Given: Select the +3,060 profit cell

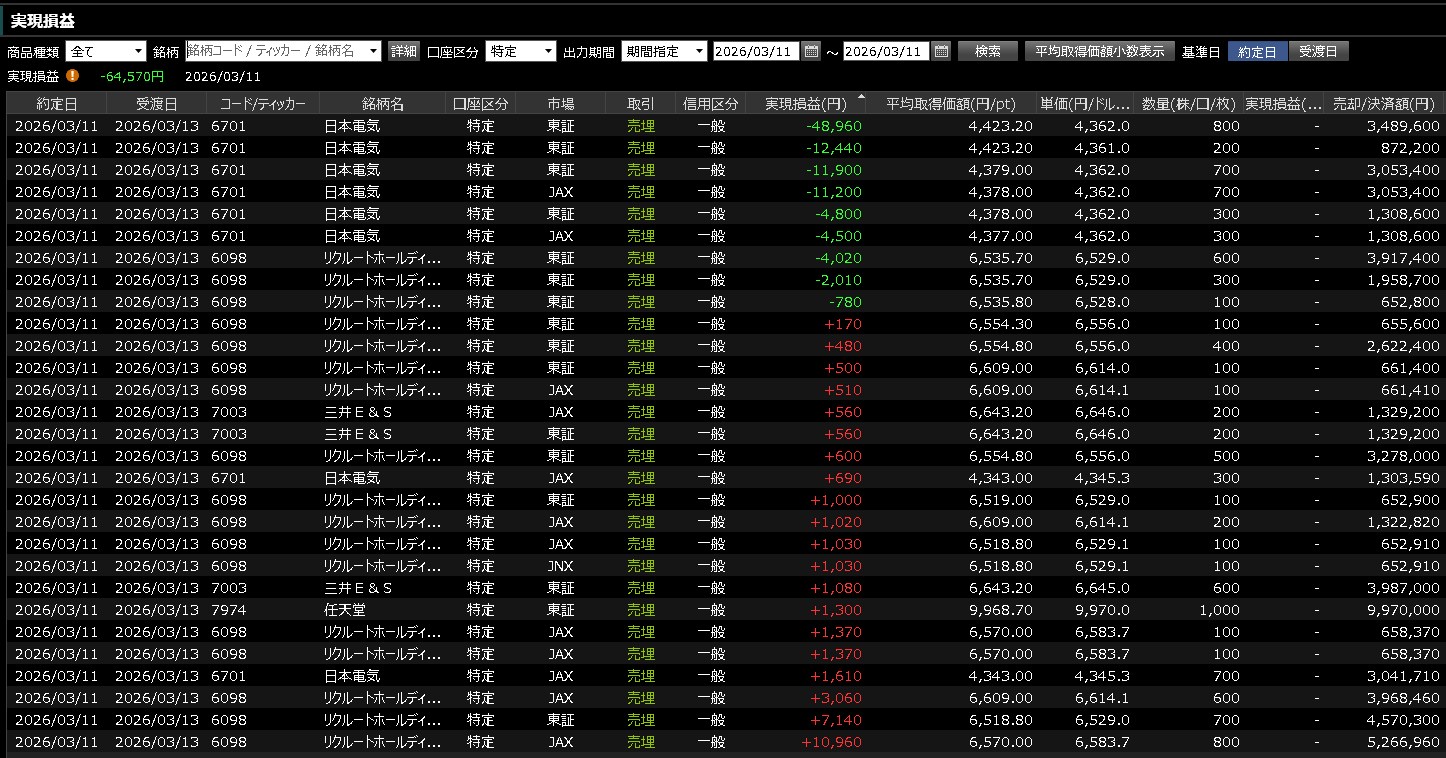Looking at the screenshot, I should click(836, 698).
